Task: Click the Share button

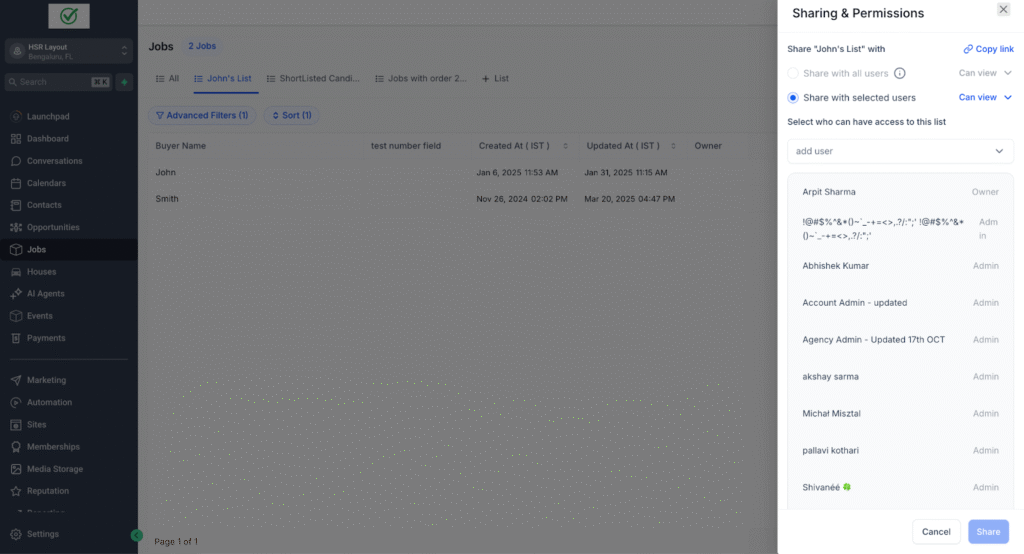Action: coord(987,531)
